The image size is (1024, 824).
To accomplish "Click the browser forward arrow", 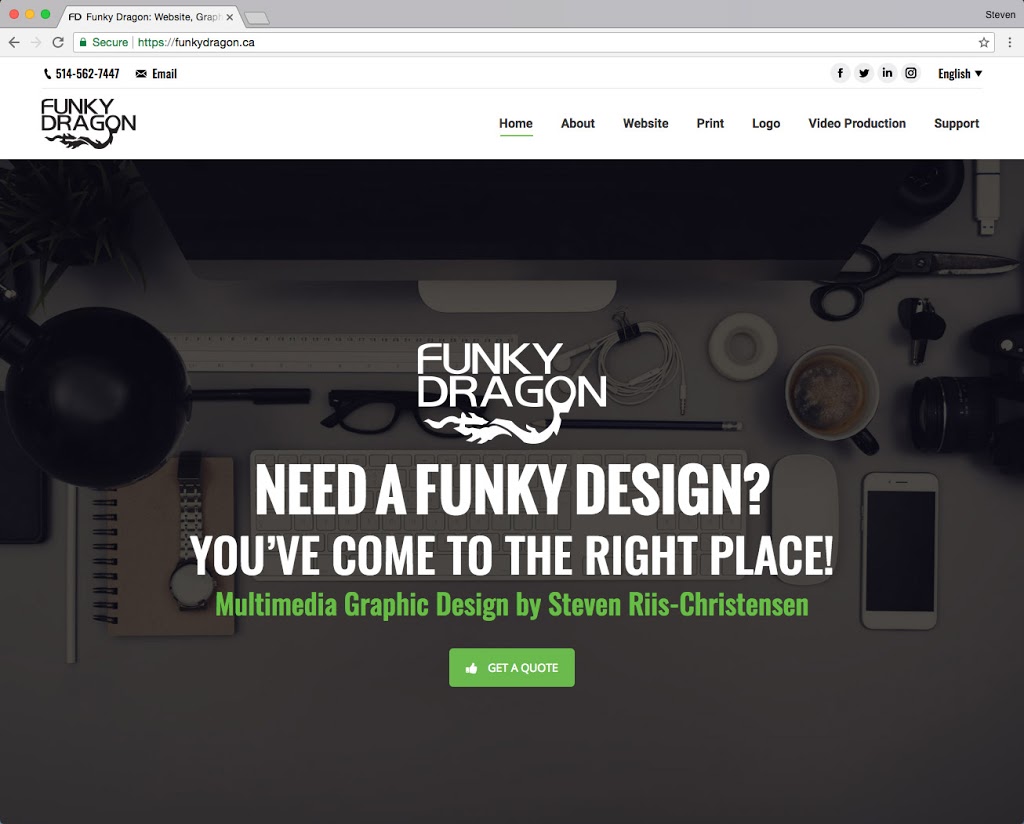I will coord(36,42).
